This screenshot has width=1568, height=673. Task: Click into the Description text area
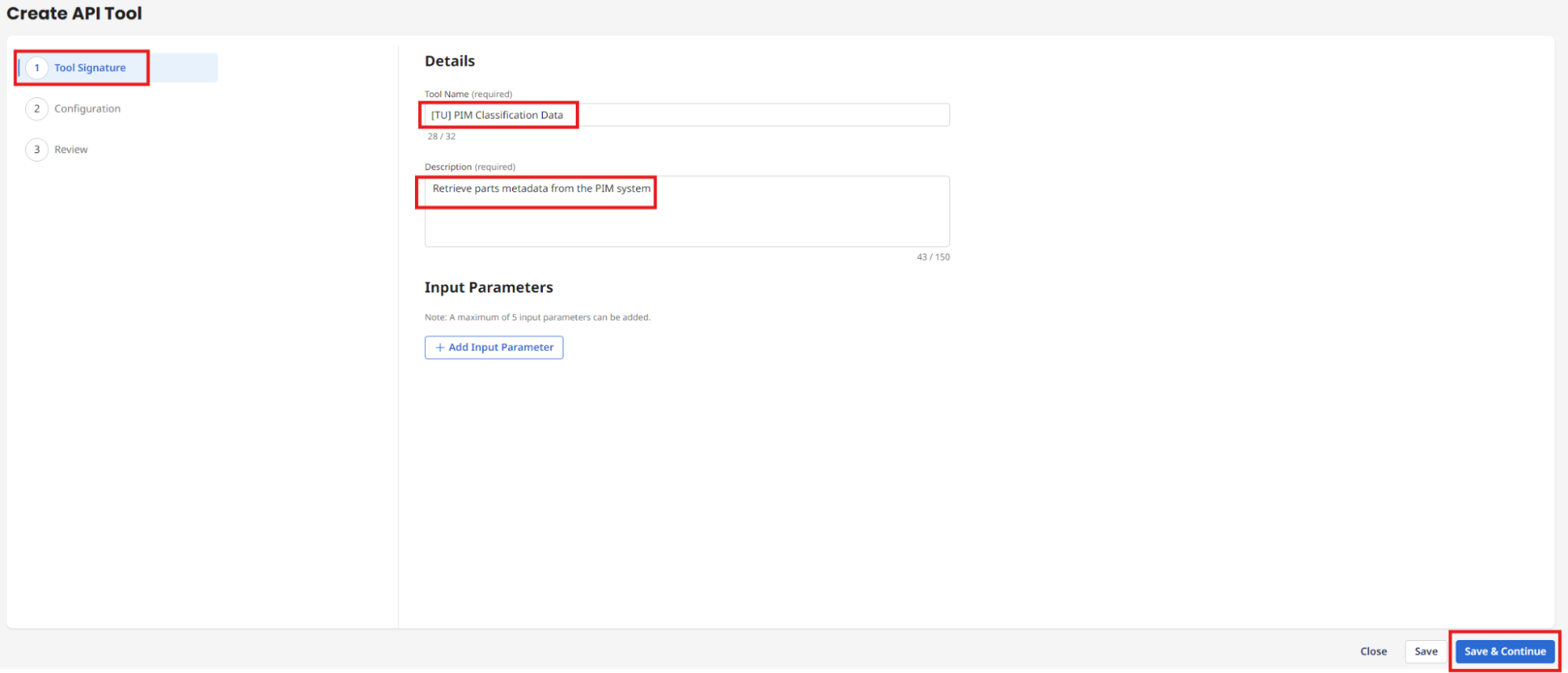[x=687, y=211]
